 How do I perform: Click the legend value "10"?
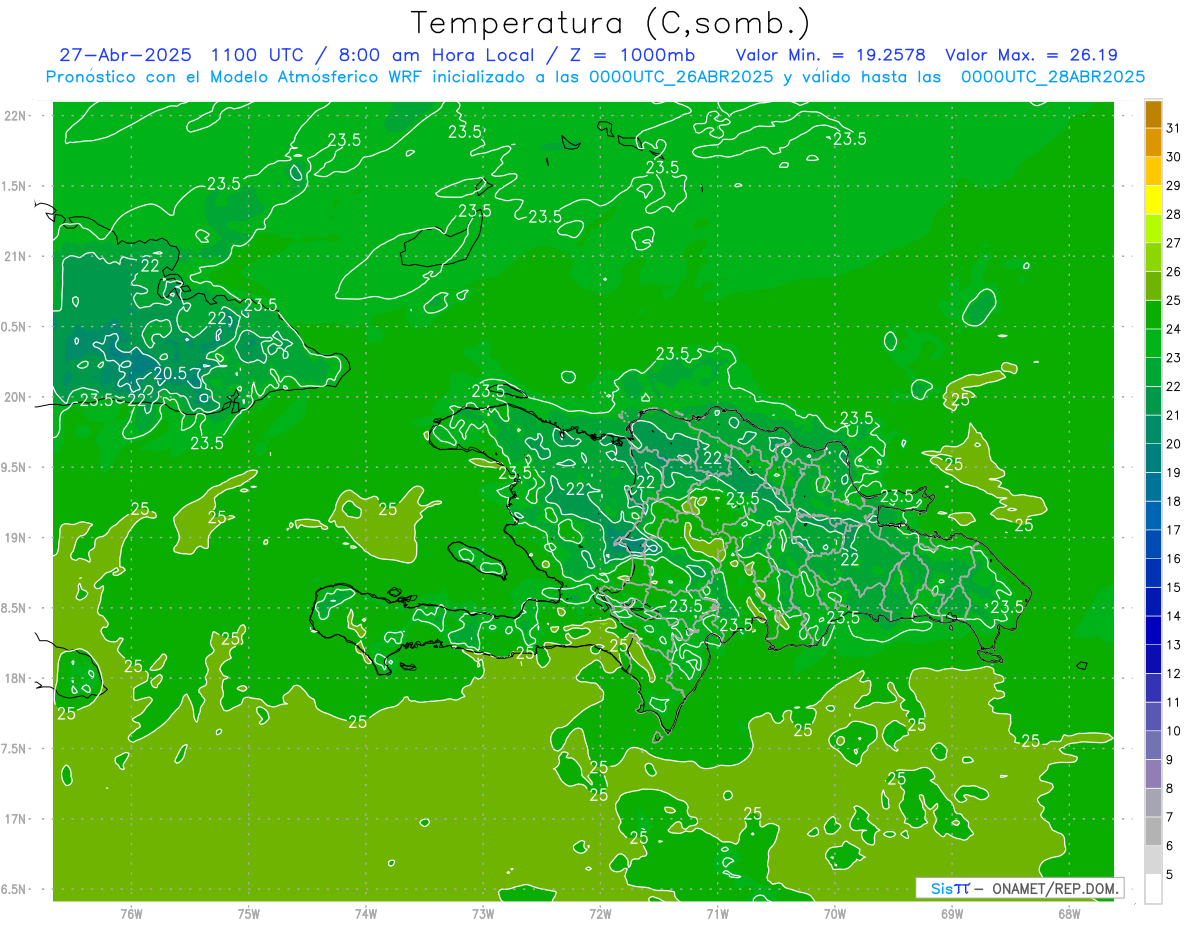click(1173, 731)
